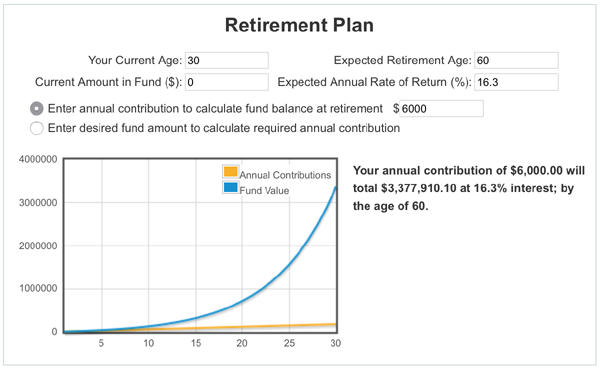This screenshot has height=369, width=600.
Task: Focus the Current Amount in Fund field
Action: [227, 82]
